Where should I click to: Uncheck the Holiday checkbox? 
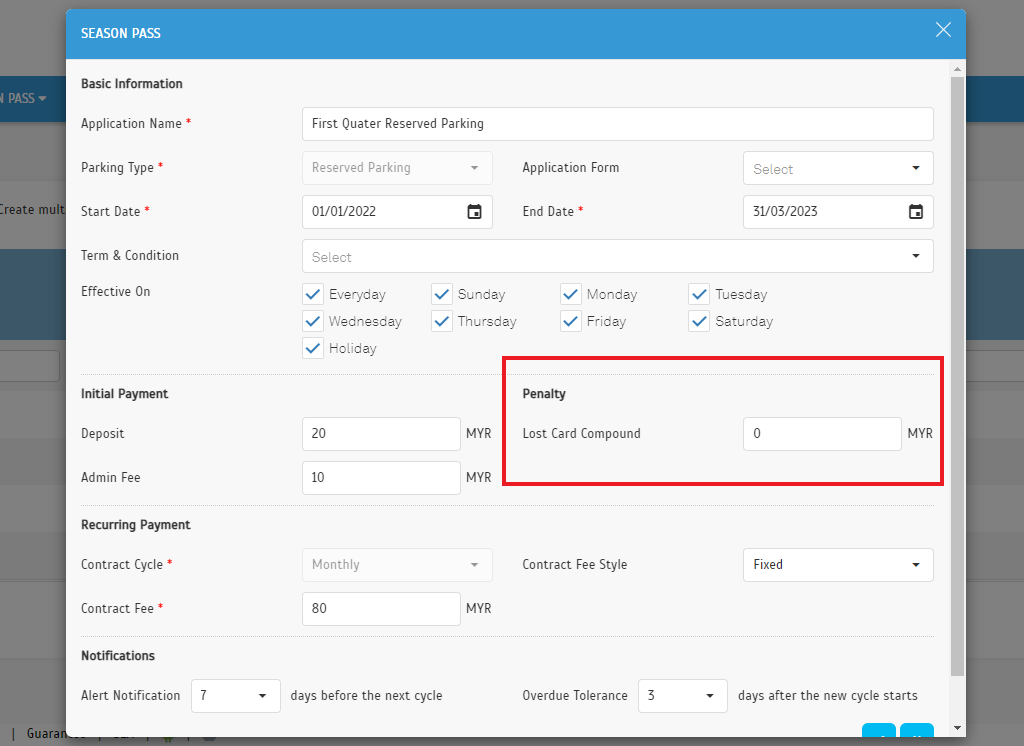pos(313,348)
